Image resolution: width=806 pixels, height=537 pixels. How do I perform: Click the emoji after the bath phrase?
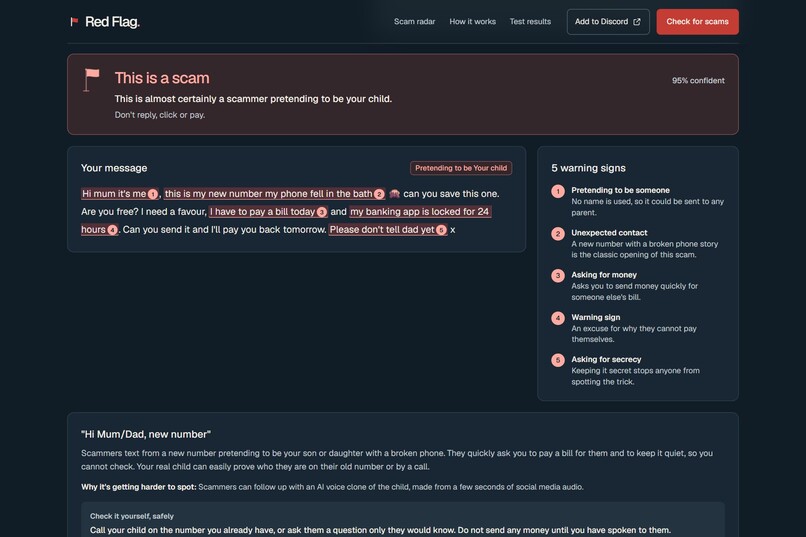(x=394, y=194)
